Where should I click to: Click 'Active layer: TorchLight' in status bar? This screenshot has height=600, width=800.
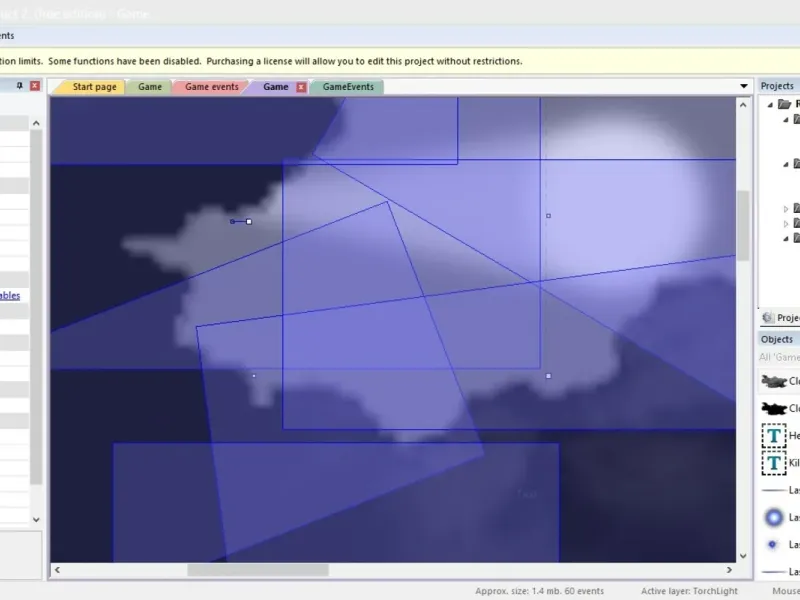coord(689,591)
